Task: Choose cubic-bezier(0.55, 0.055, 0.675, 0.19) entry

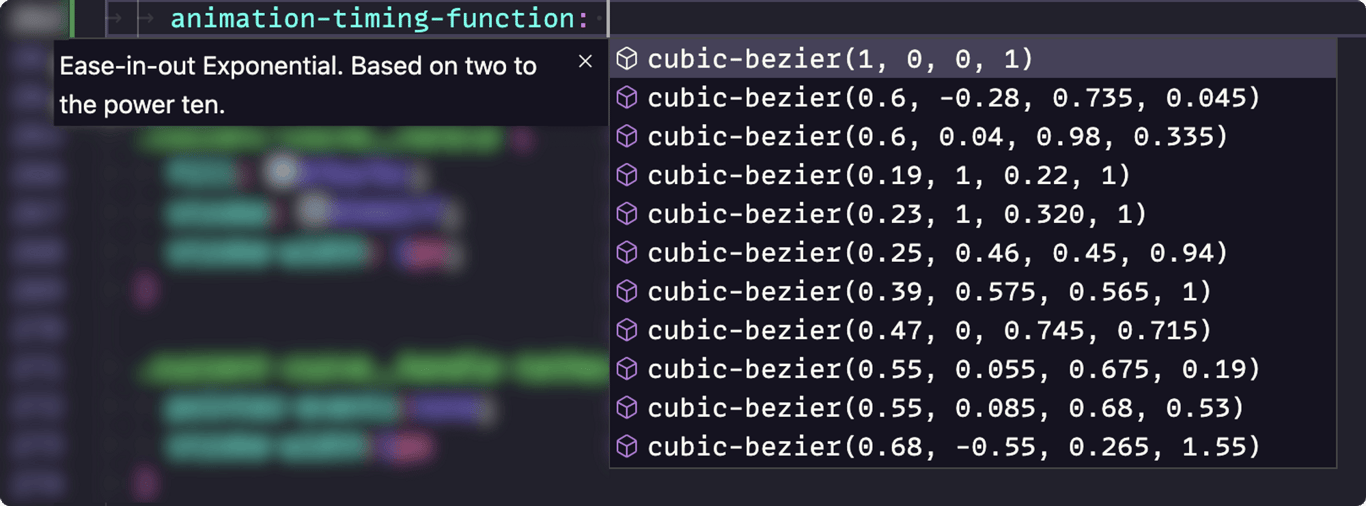Action: [973, 369]
